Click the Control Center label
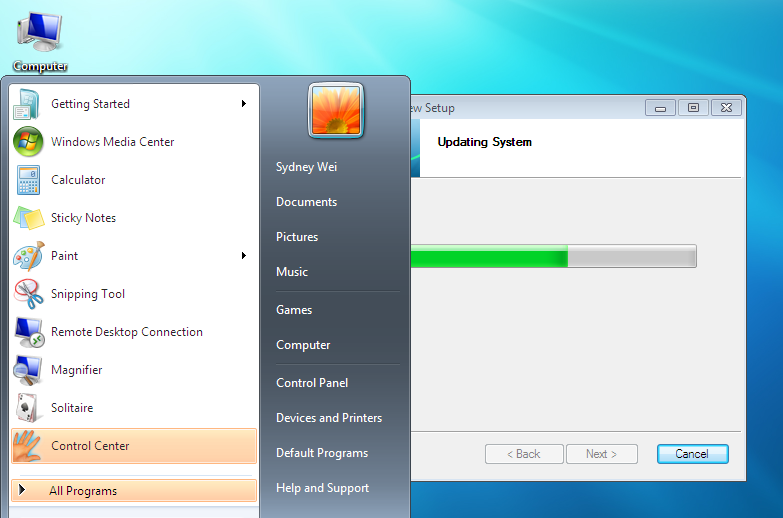The width and height of the screenshot is (783, 518). pyautogui.click(x=90, y=446)
